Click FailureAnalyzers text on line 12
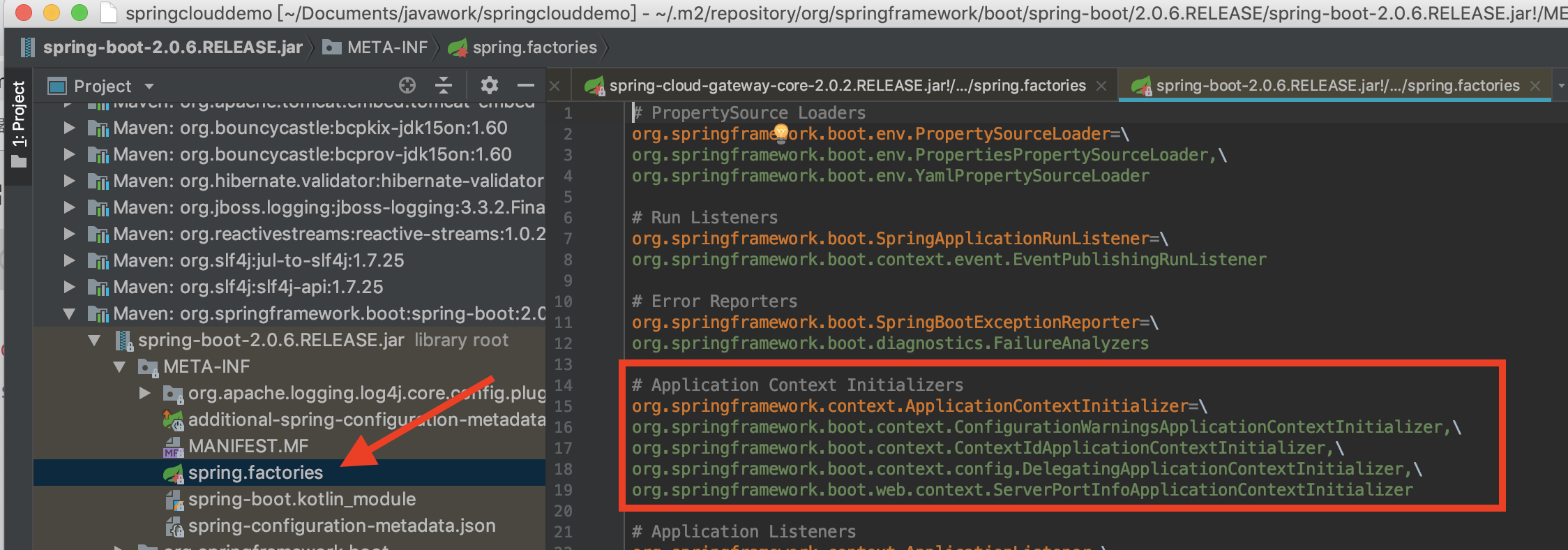This screenshot has height=550, width=1568. [x=1071, y=343]
